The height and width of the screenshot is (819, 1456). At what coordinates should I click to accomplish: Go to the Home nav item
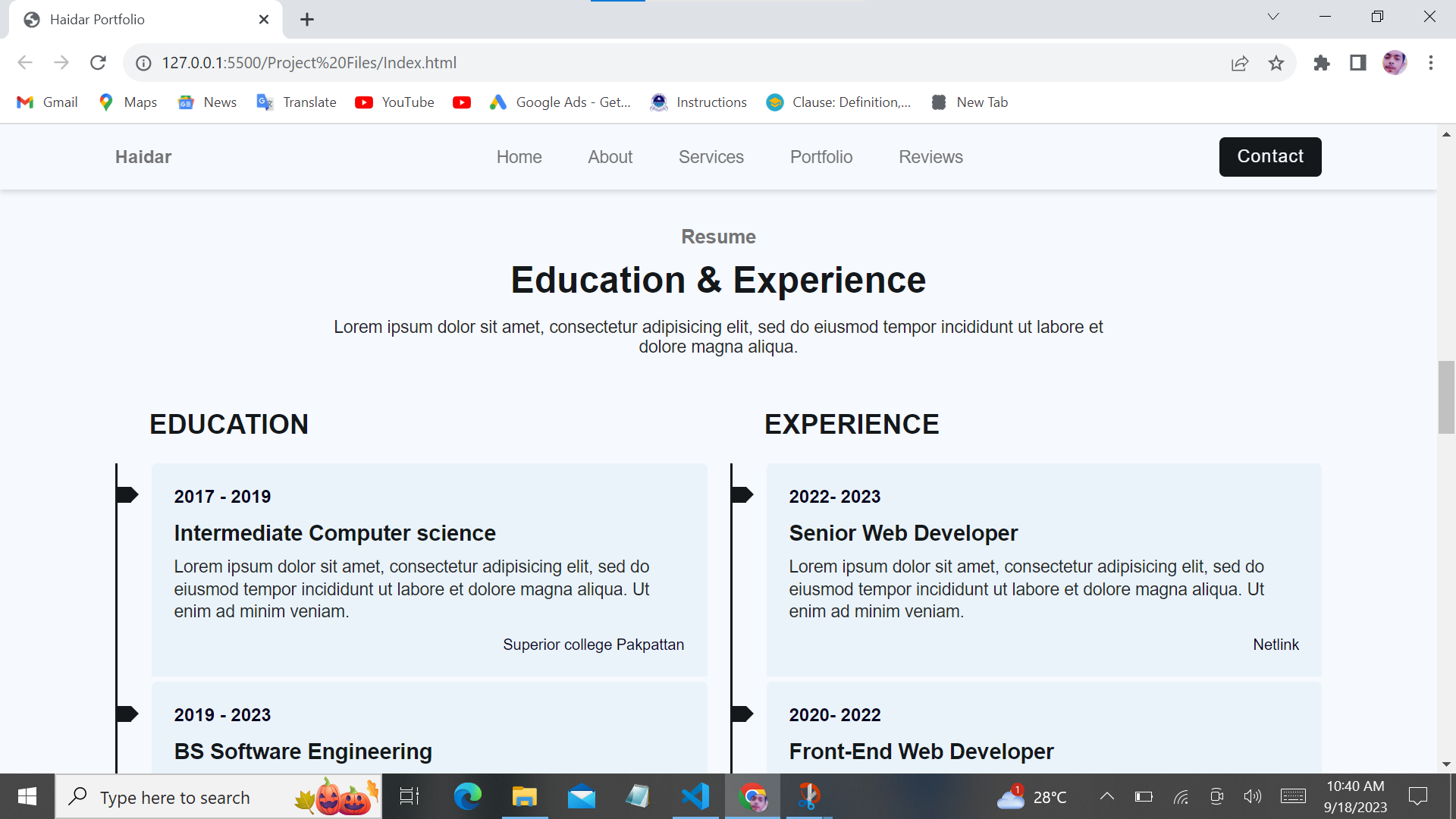click(519, 157)
